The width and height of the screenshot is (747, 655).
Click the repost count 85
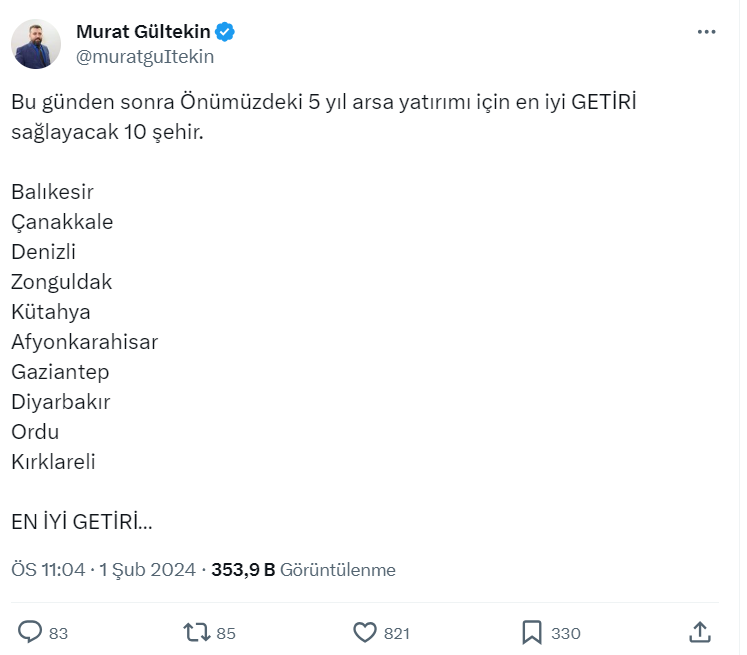point(226,633)
